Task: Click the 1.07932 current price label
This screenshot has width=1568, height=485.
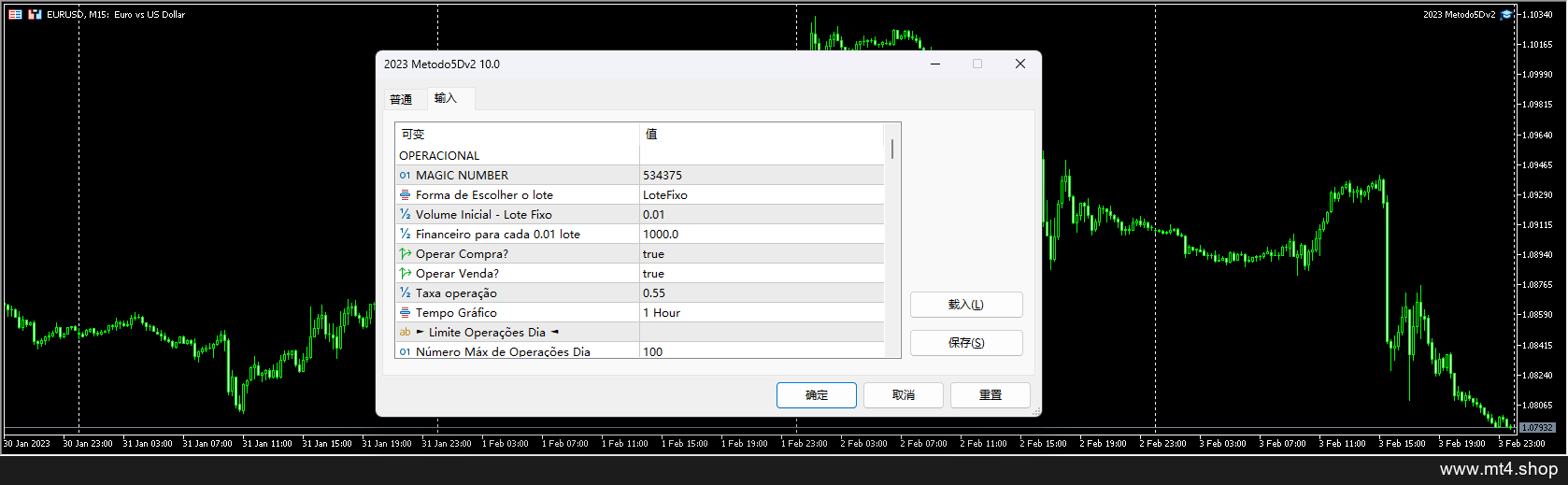Action: (x=1537, y=427)
